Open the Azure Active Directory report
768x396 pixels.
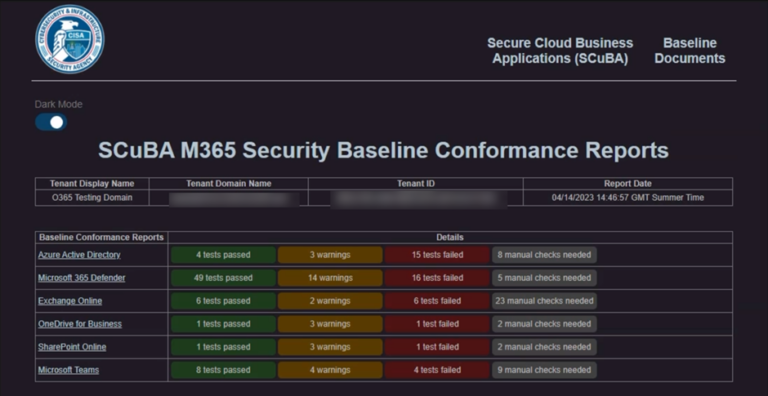79,255
